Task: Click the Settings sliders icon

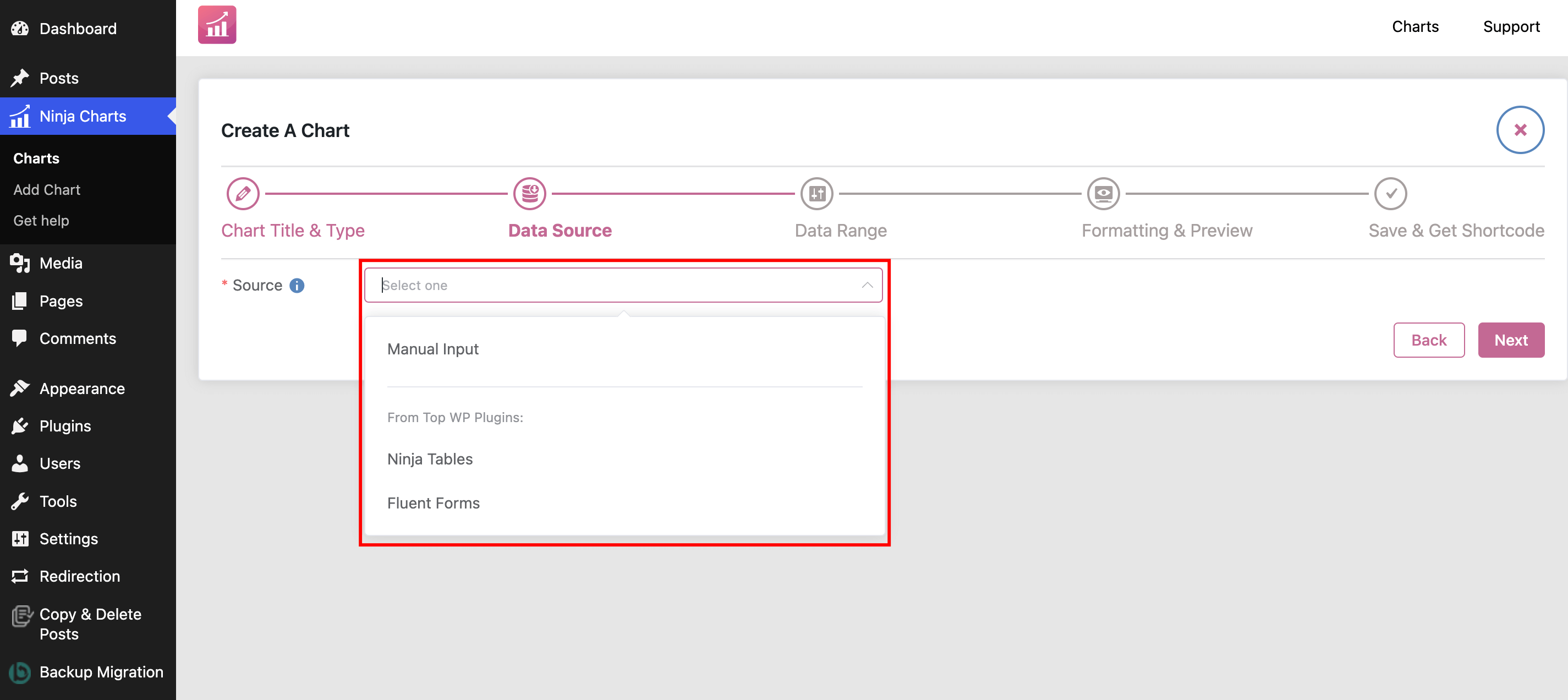Action: pos(19,539)
